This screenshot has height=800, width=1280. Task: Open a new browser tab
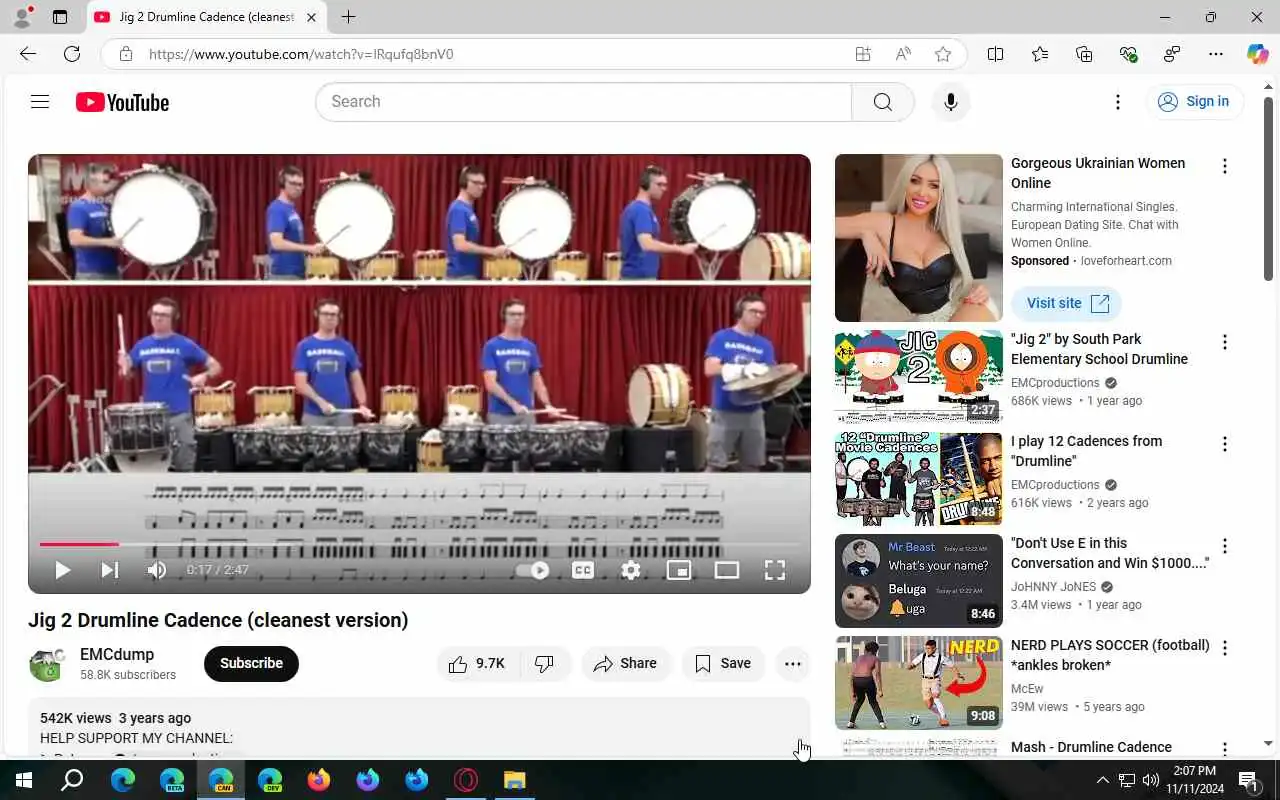(x=348, y=17)
